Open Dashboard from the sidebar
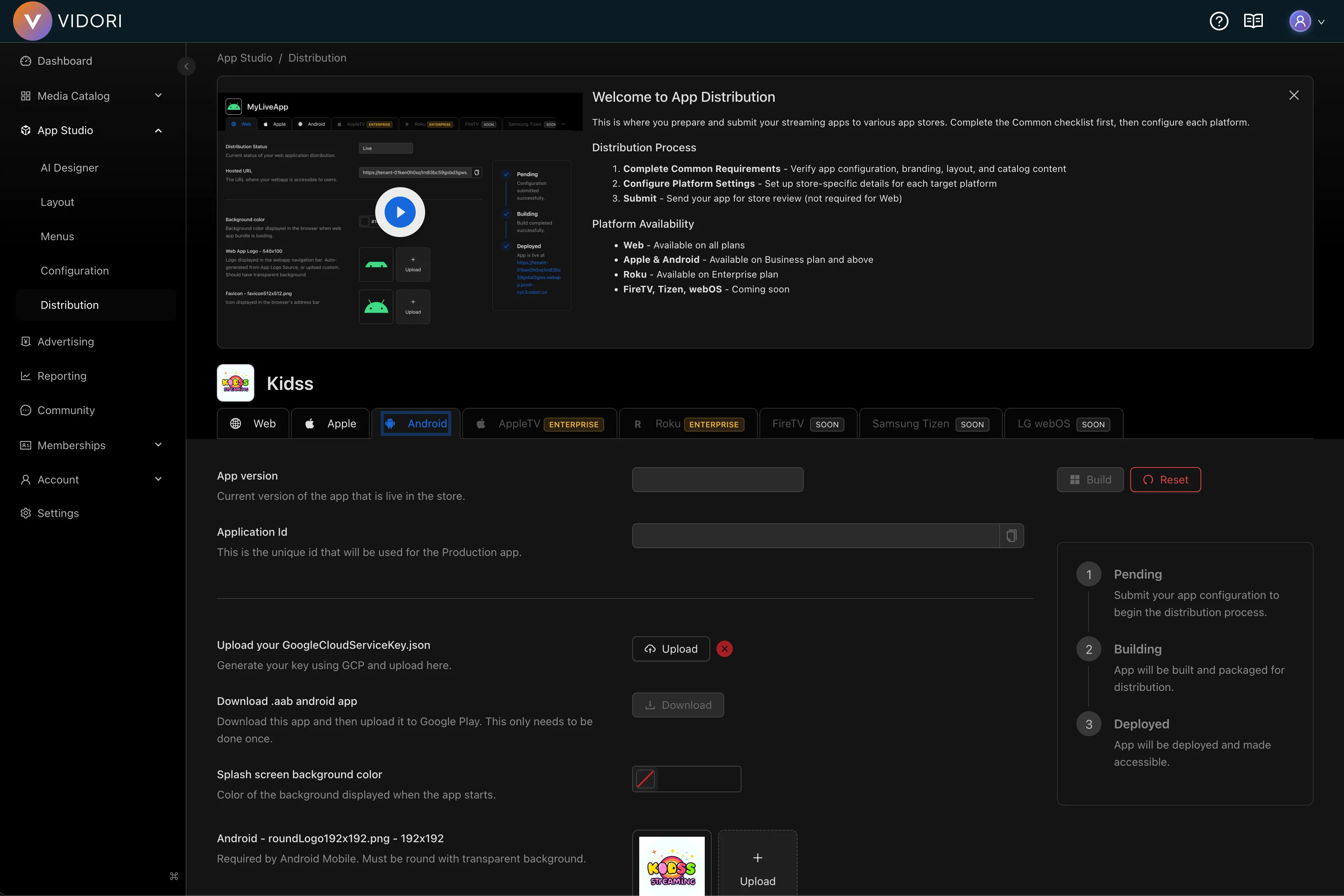This screenshot has width=1344, height=896. [64, 60]
